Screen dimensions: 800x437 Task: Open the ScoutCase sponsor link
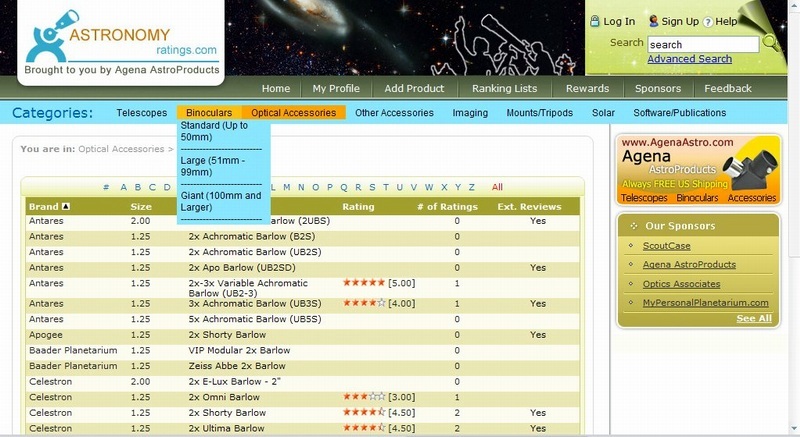coord(666,246)
